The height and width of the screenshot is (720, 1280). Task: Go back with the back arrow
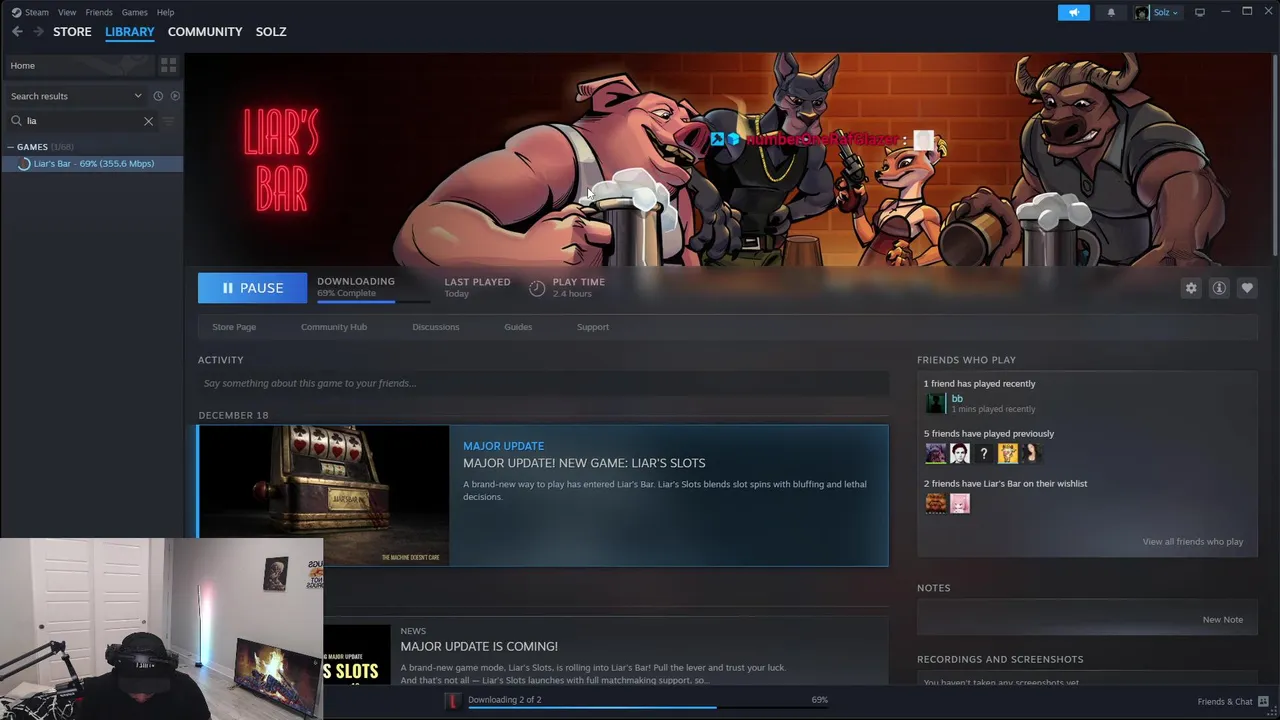click(x=17, y=32)
